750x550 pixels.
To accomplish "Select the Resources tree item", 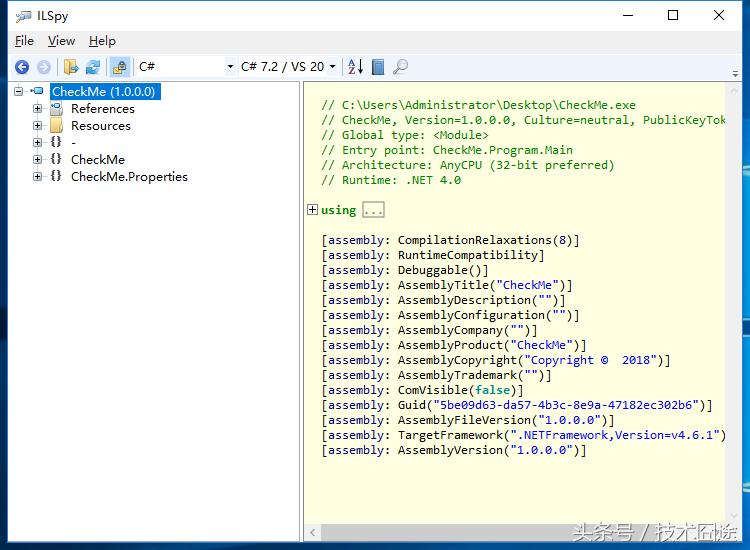I will (x=101, y=126).
